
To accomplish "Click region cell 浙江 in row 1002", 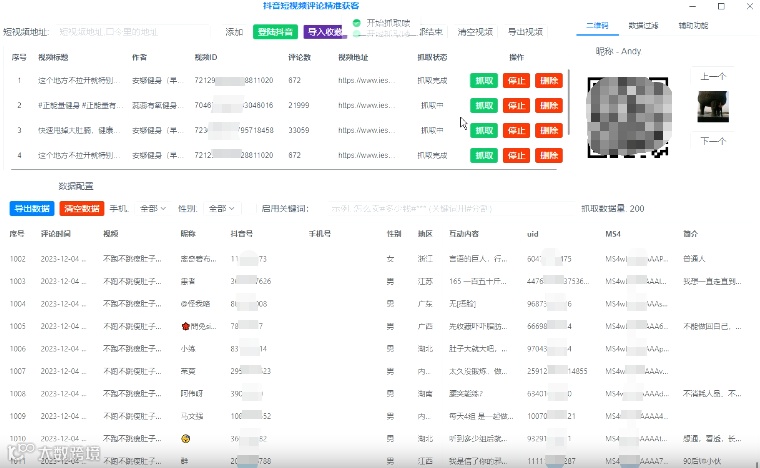I will pos(425,259).
